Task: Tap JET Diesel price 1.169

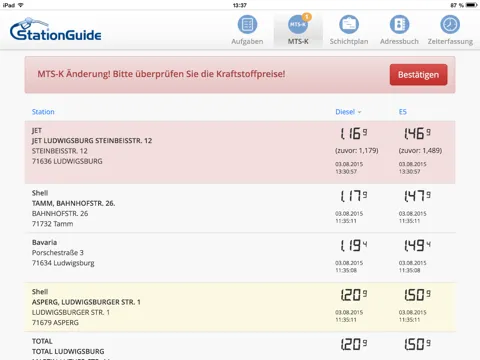Action: point(354,133)
